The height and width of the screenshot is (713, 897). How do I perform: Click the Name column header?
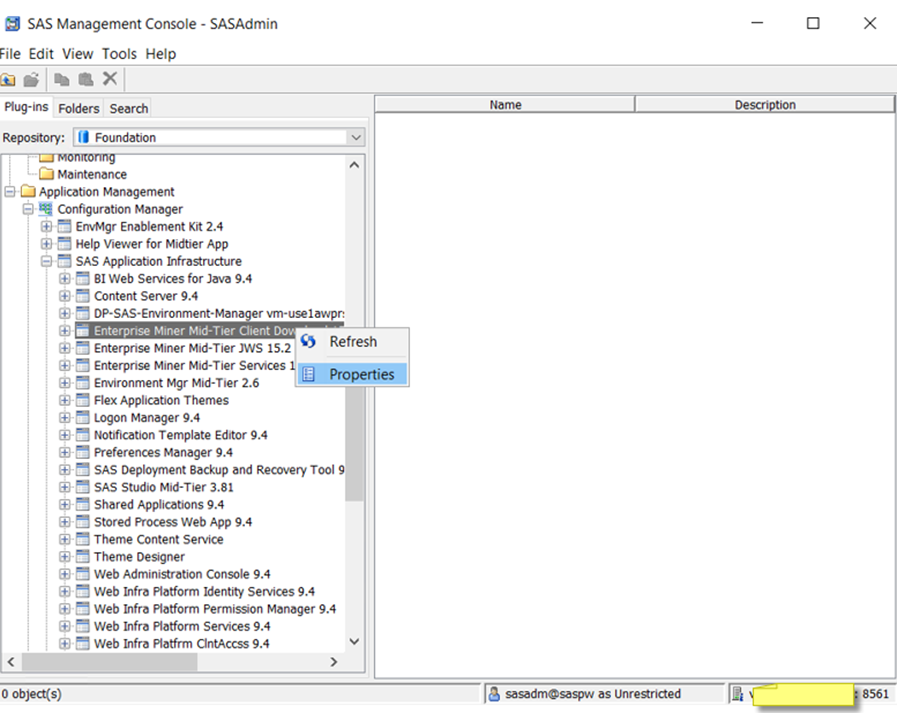(505, 104)
